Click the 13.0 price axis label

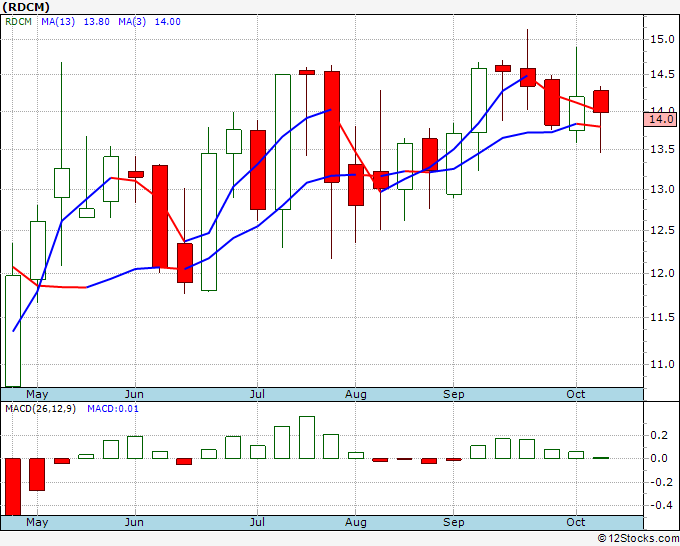(x=662, y=190)
